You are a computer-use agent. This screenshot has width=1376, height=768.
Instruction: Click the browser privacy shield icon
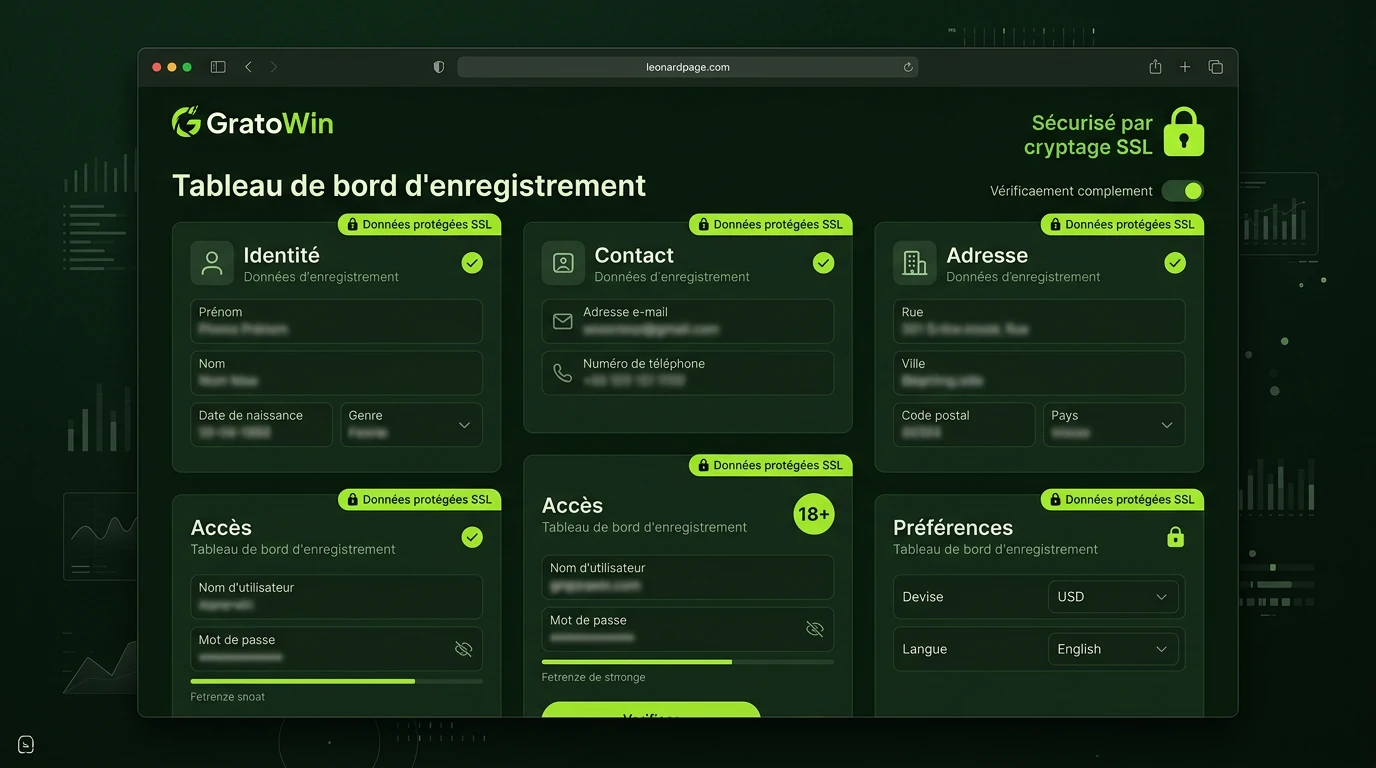(x=438, y=67)
